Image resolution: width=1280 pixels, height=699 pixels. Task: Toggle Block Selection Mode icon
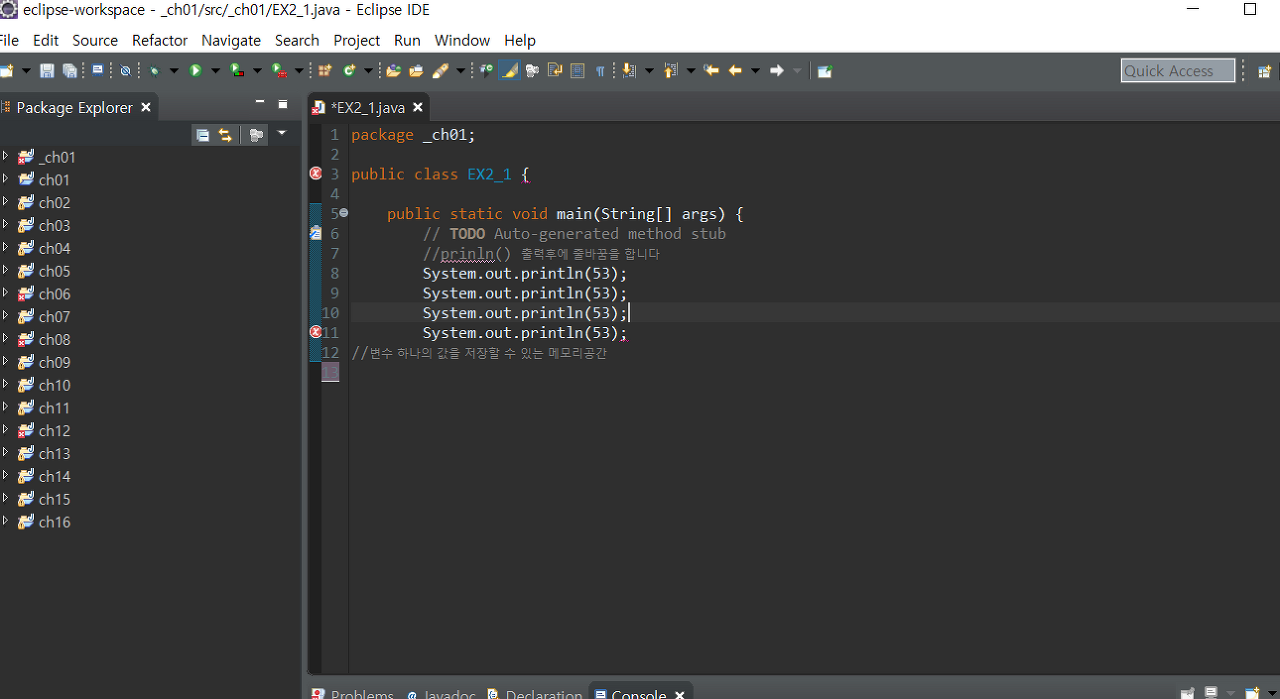[577, 71]
